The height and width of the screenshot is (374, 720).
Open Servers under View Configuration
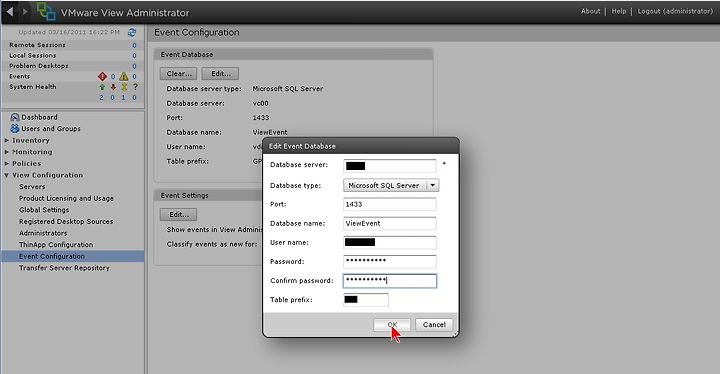click(32, 187)
